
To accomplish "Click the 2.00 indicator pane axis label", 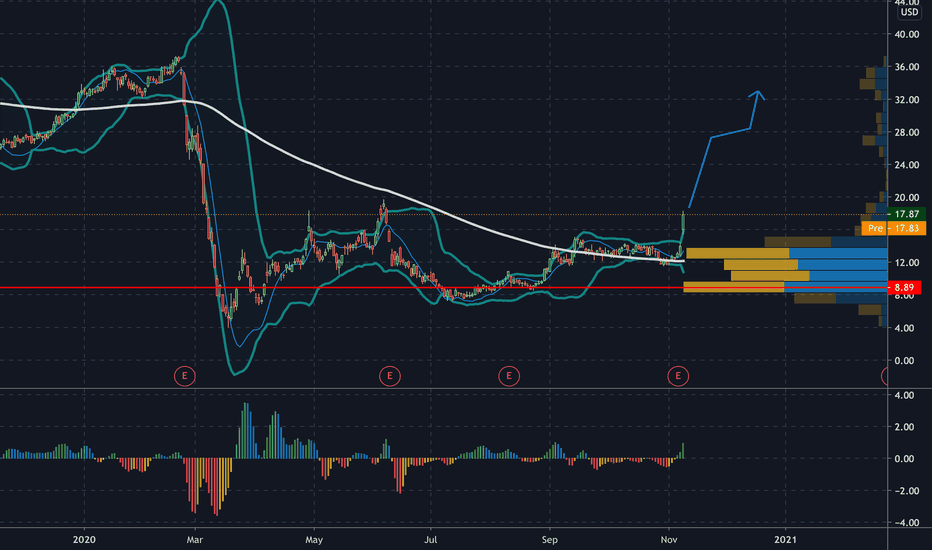I will (x=904, y=427).
